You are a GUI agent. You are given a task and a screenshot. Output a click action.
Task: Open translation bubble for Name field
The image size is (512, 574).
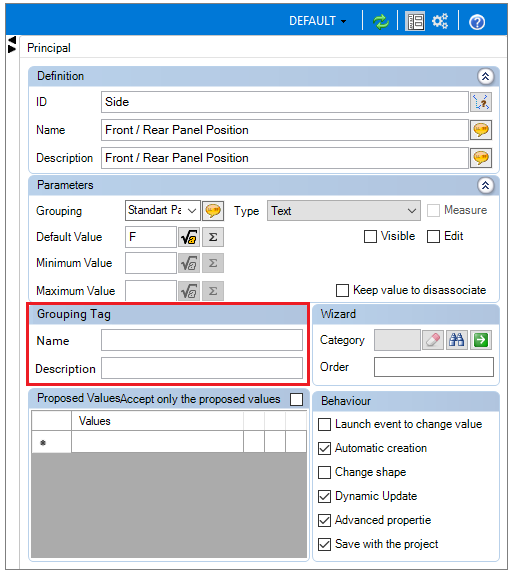481,130
